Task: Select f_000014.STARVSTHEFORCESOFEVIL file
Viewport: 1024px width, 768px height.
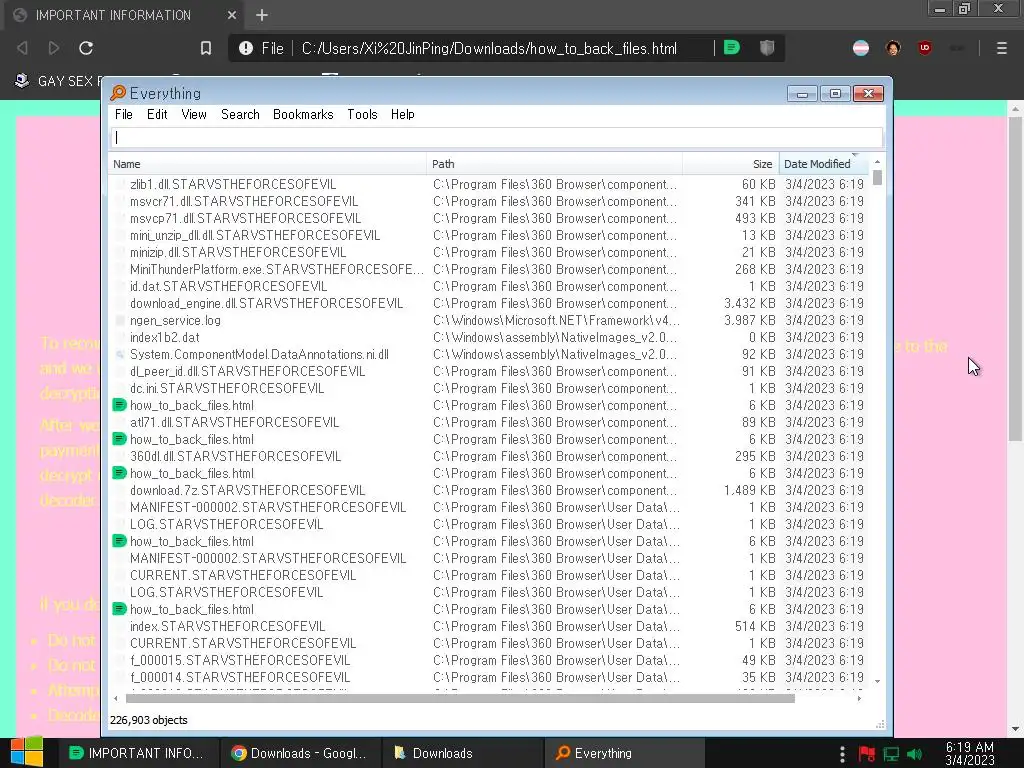Action: [240, 677]
